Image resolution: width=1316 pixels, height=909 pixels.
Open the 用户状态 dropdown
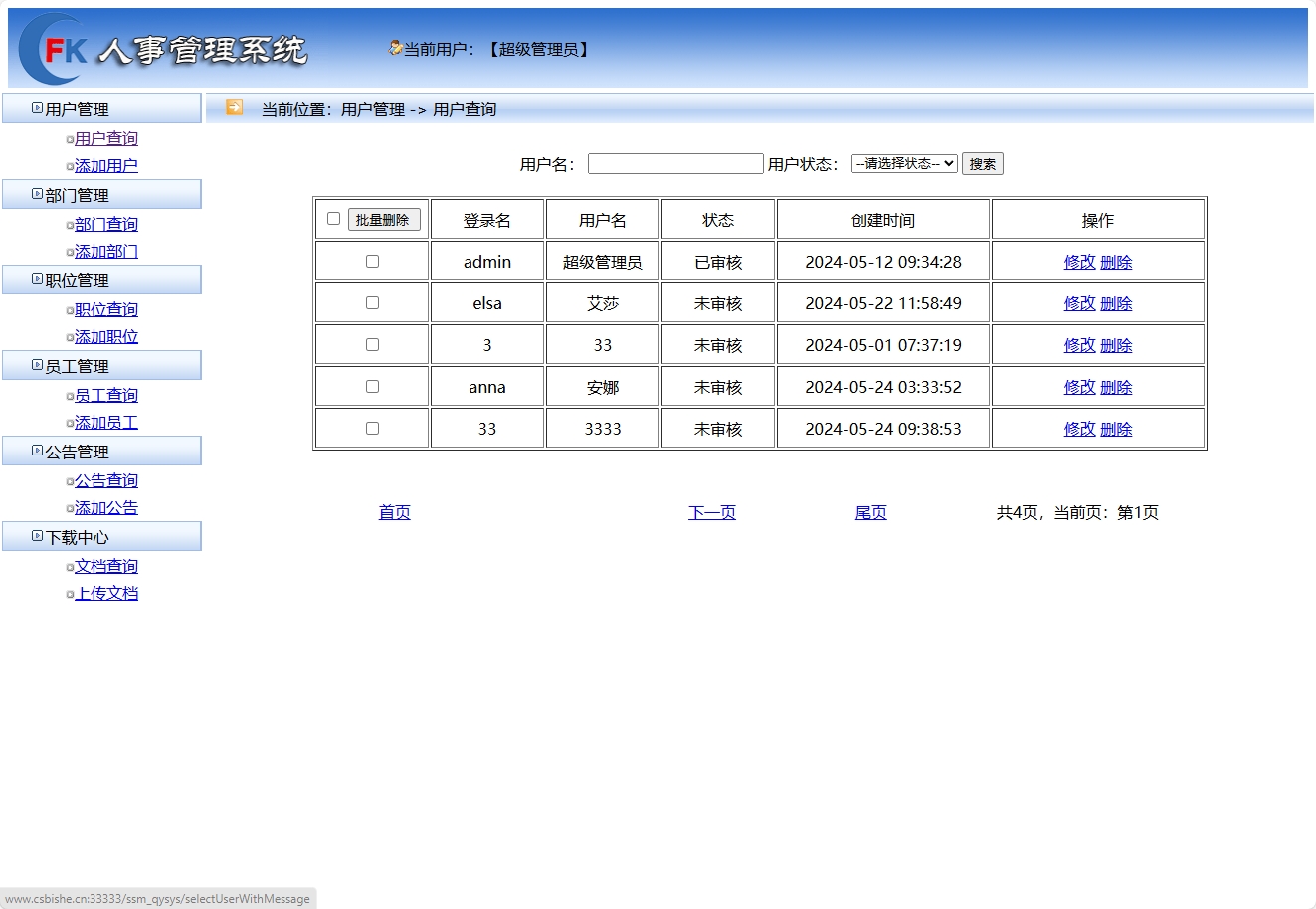(x=903, y=163)
